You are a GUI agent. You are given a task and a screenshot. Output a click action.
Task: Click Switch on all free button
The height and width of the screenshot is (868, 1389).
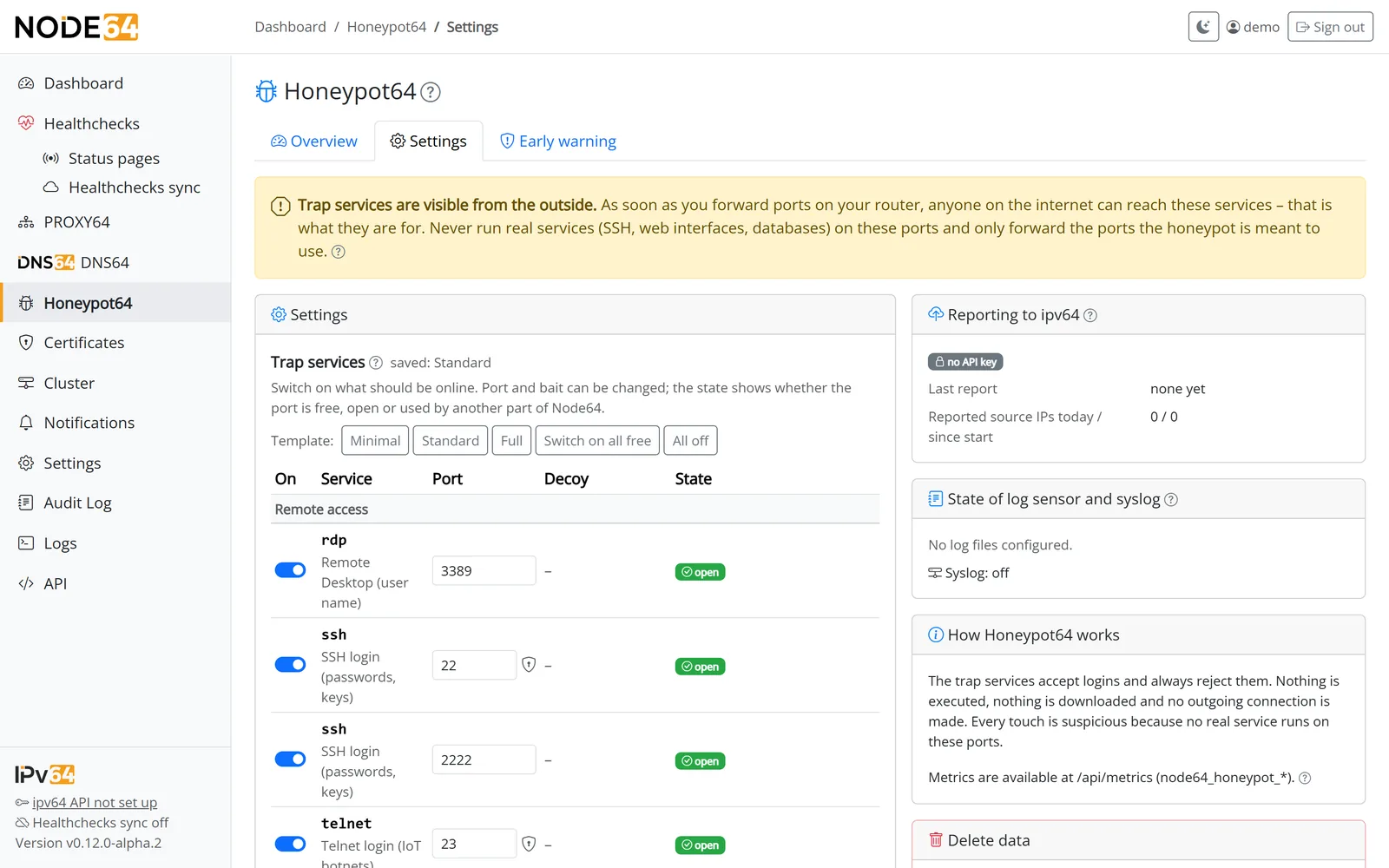click(x=597, y=441)
